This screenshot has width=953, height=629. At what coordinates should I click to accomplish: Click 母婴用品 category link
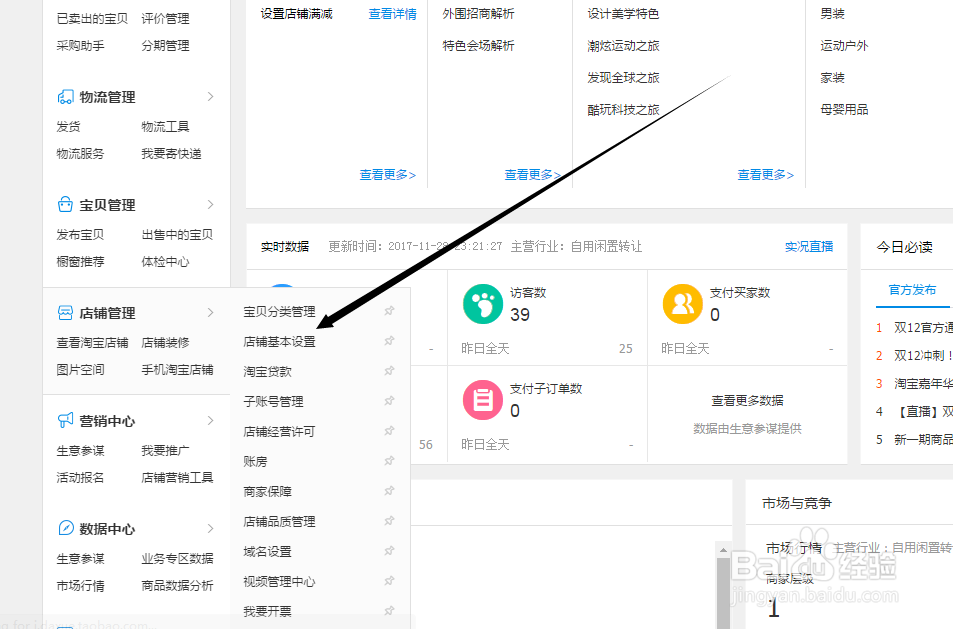click(x=844, y=109)
